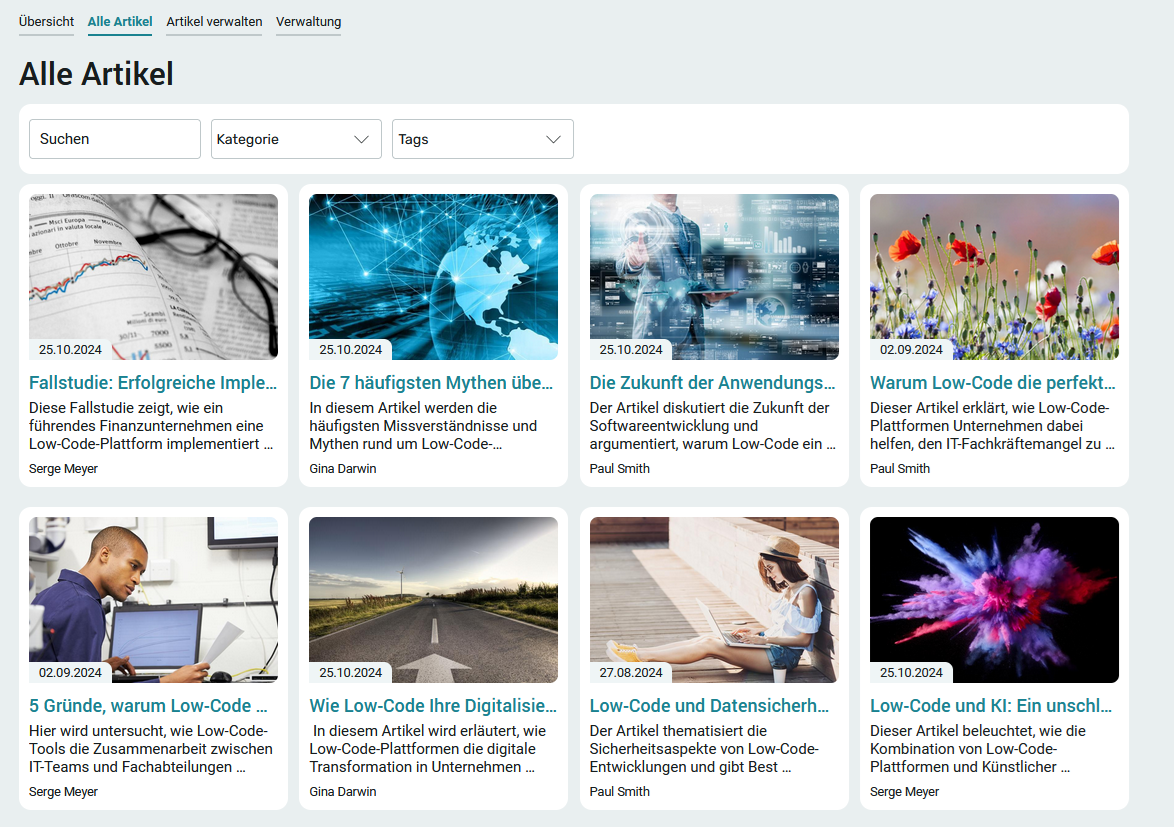Open article 'Low-Code und KI: Ein unschl...'
This screenshot has height=827, width=1174.
(x=991, y=706)
